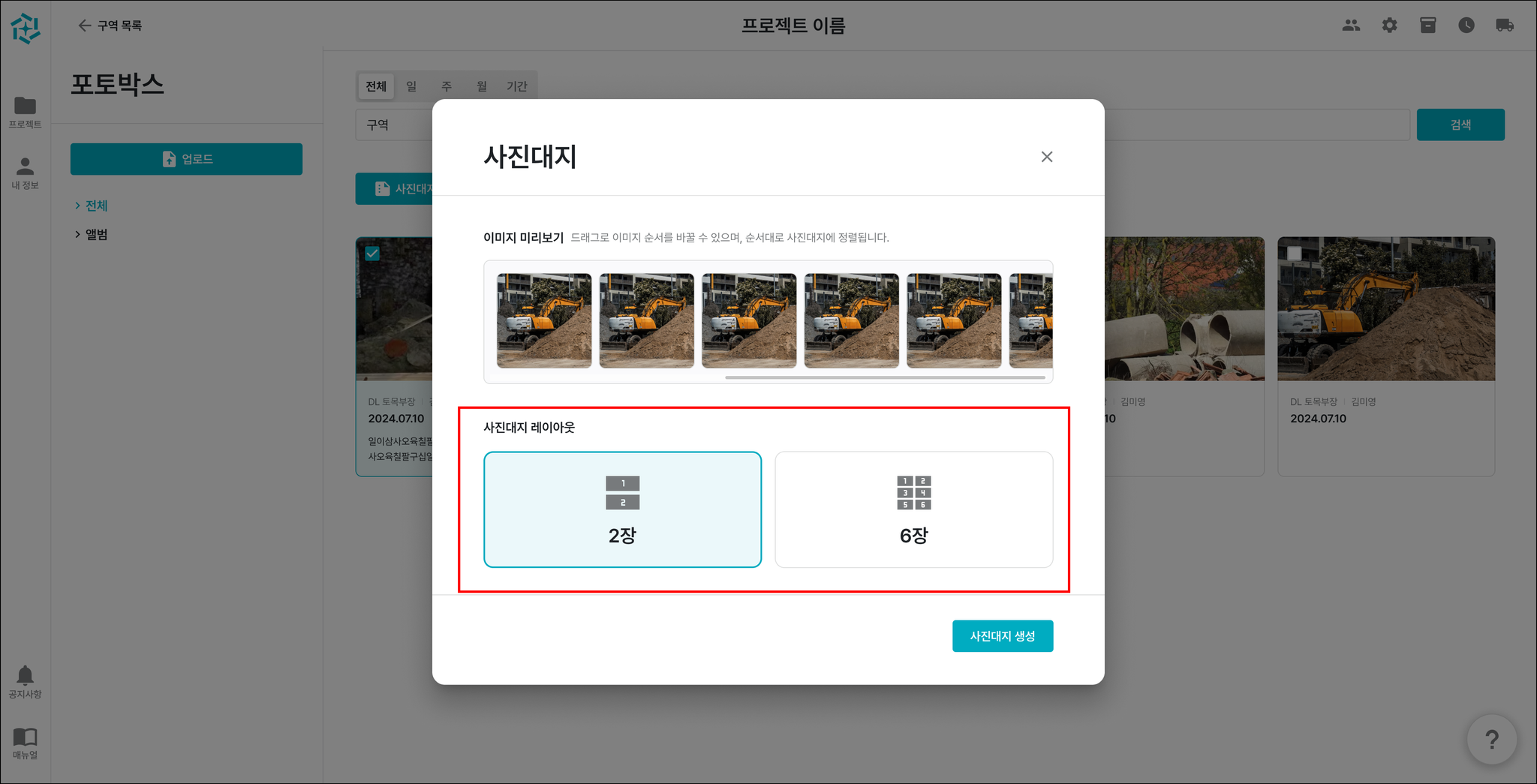This screenshot has width=1537, height=784.
Task: Click the clock history icon
Action: click(1466, 26)
